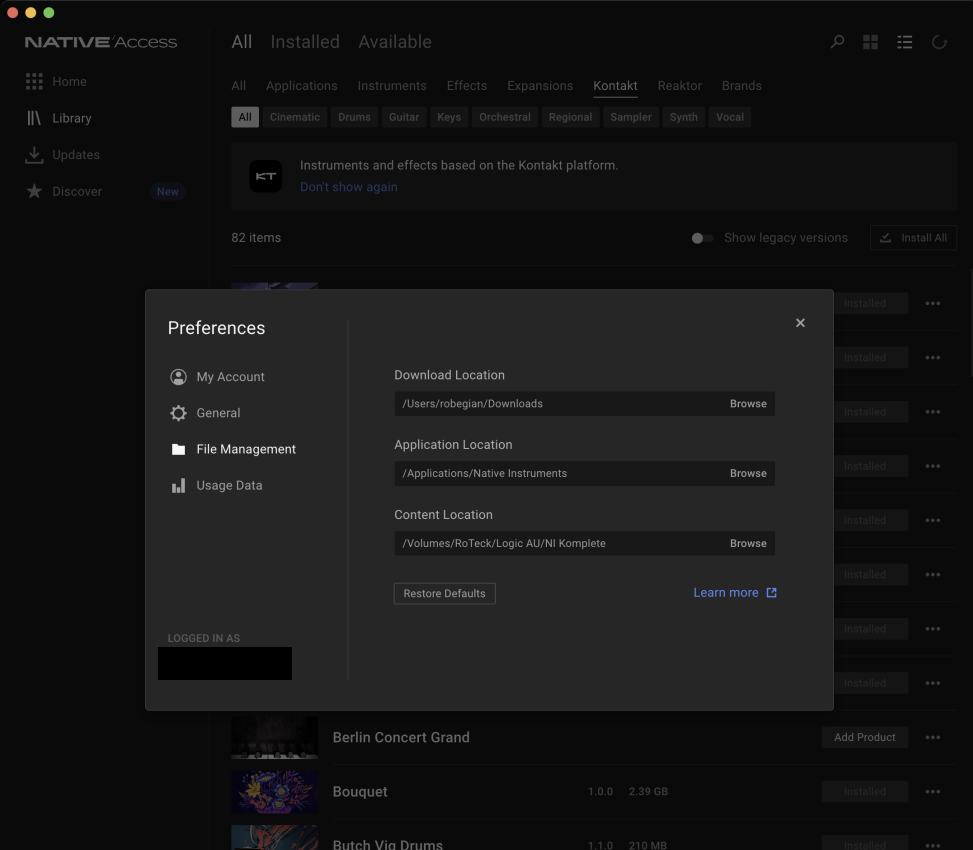This screenshot has height=850, width=973.
Task: Click the Updates download icon in sidebar
Action: [x=34, y=154]
